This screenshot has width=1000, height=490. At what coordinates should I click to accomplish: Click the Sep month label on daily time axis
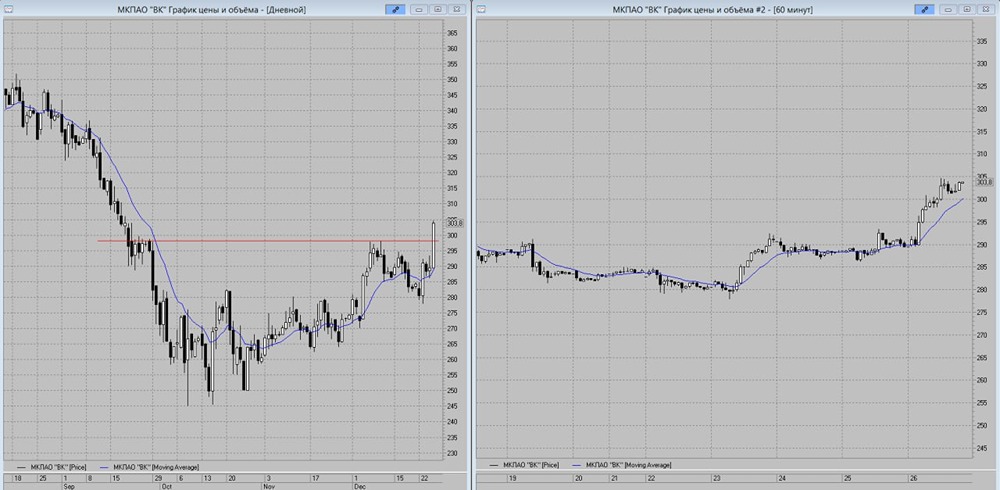pos(67,486)
